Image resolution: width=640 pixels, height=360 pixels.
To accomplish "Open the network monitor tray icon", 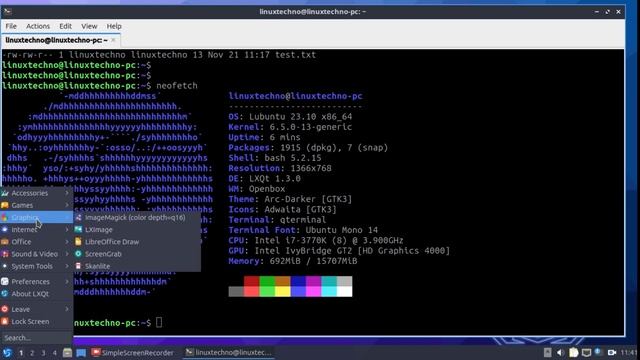I will (x=586, y=352).
